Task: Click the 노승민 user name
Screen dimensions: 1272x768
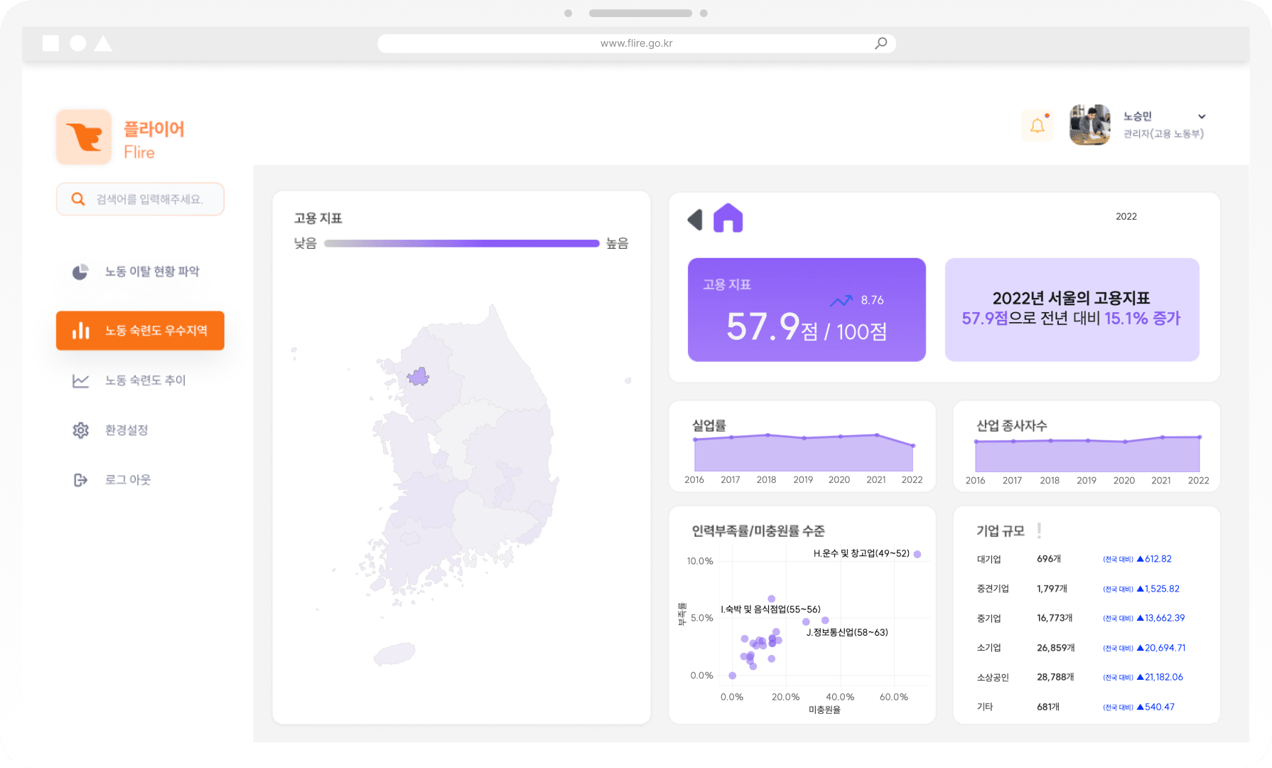Action: (1138, 116)
